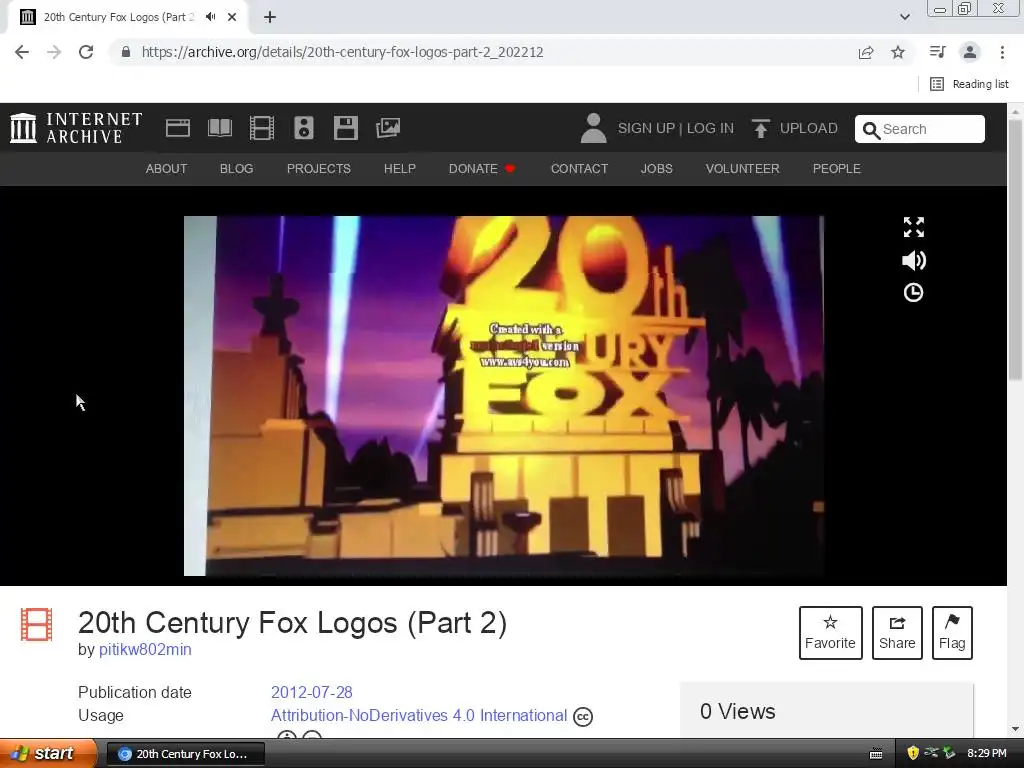
Task: Expand the tab search chevron
Action: [904, 17]
